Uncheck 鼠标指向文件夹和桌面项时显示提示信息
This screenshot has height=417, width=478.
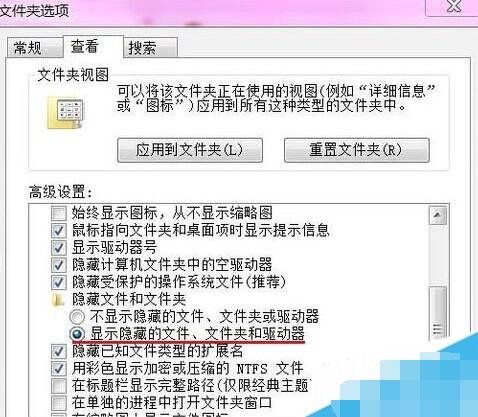tap(58, 230)
